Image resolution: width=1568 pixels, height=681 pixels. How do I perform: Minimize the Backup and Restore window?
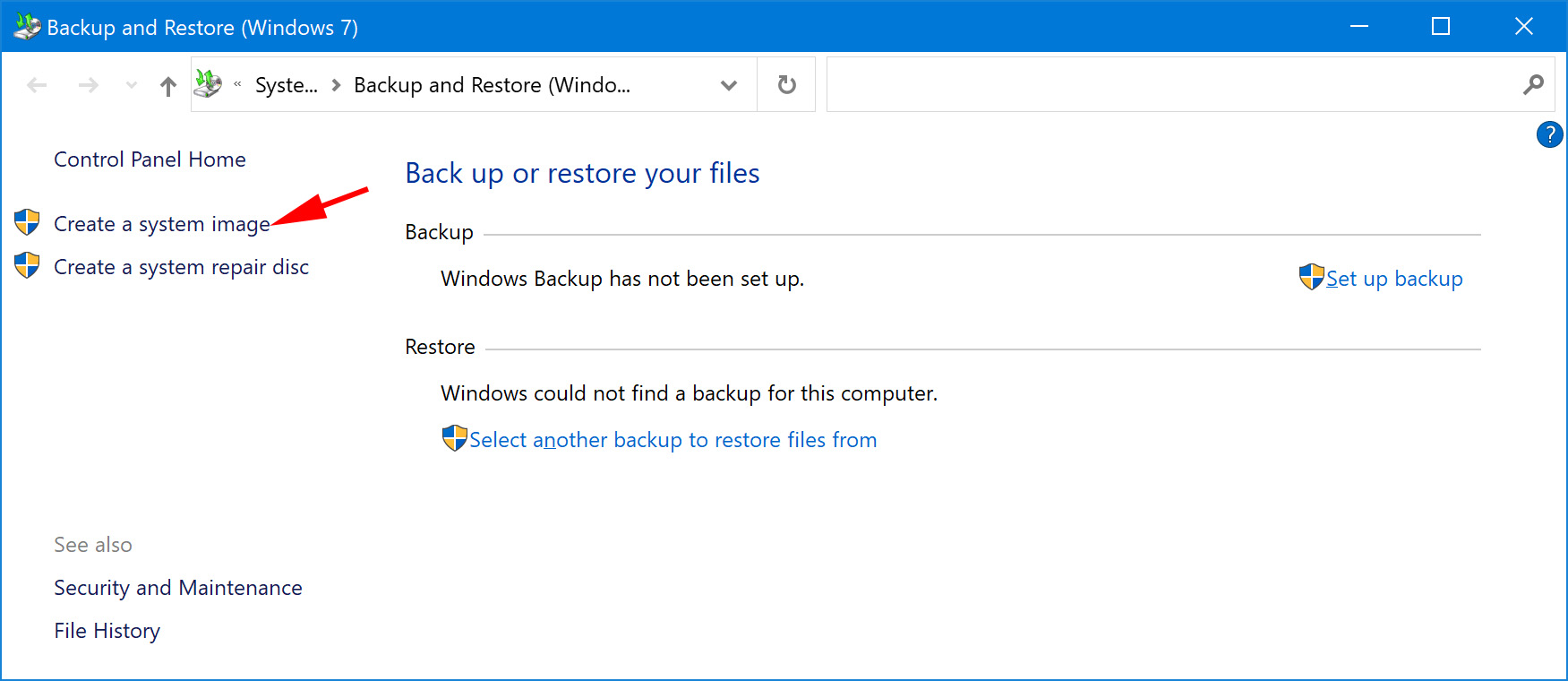(1359, 26)
